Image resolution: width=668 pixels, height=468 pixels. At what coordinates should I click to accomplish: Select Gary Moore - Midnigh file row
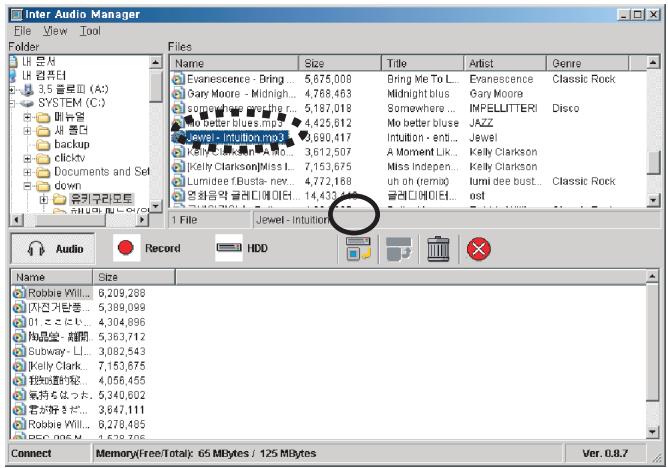click(x=408, y=94)
